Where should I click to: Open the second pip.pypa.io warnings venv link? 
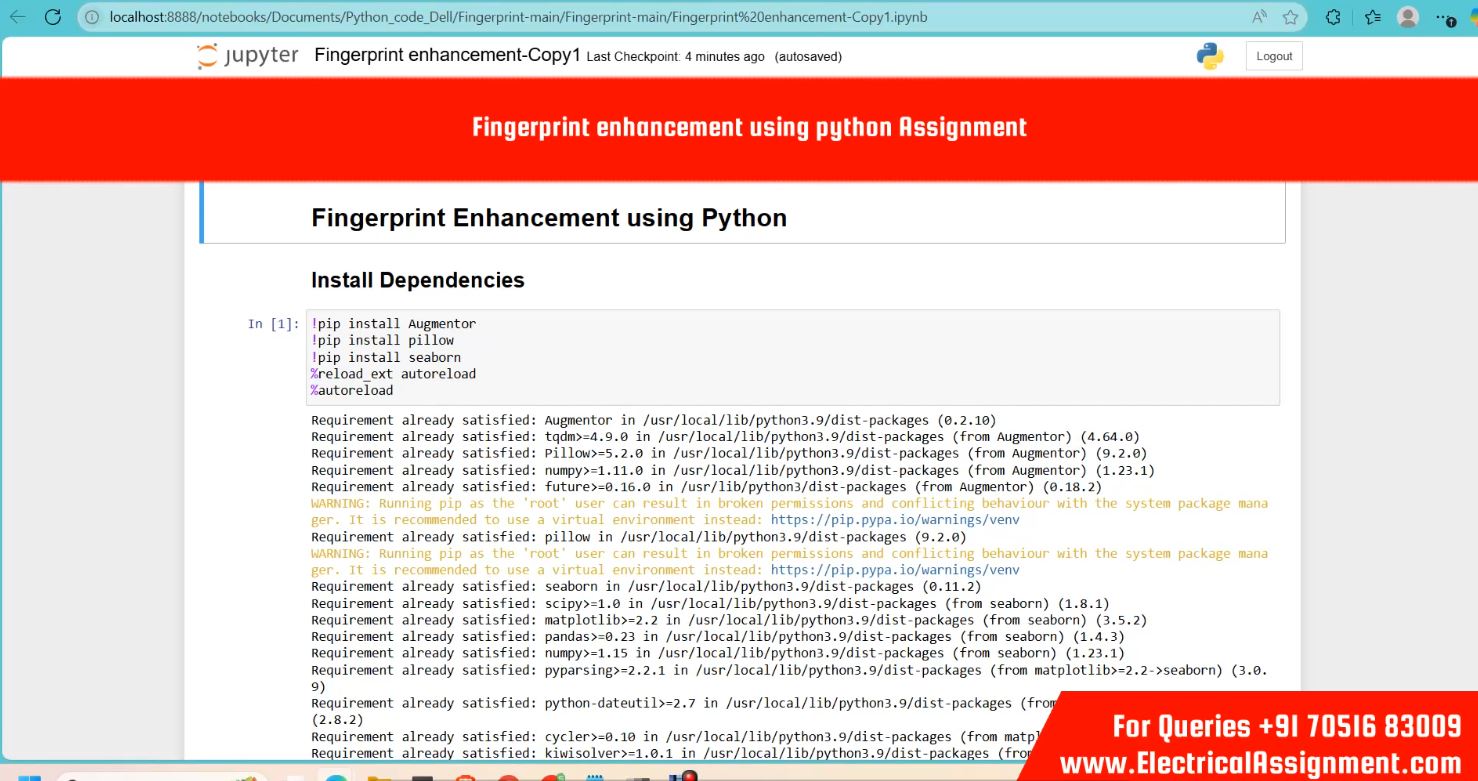coord(895,570)
